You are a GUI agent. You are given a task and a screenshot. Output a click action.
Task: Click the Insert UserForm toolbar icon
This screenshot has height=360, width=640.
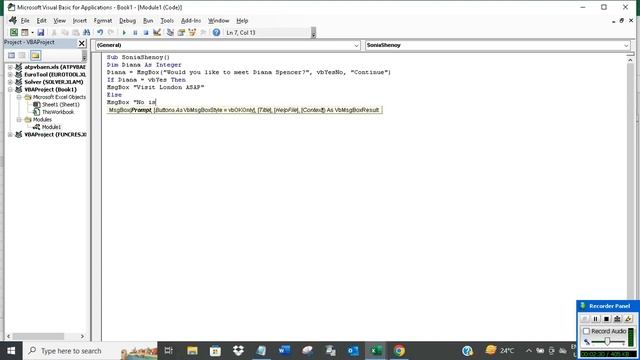pyautogui.click(x=25, y=32)
